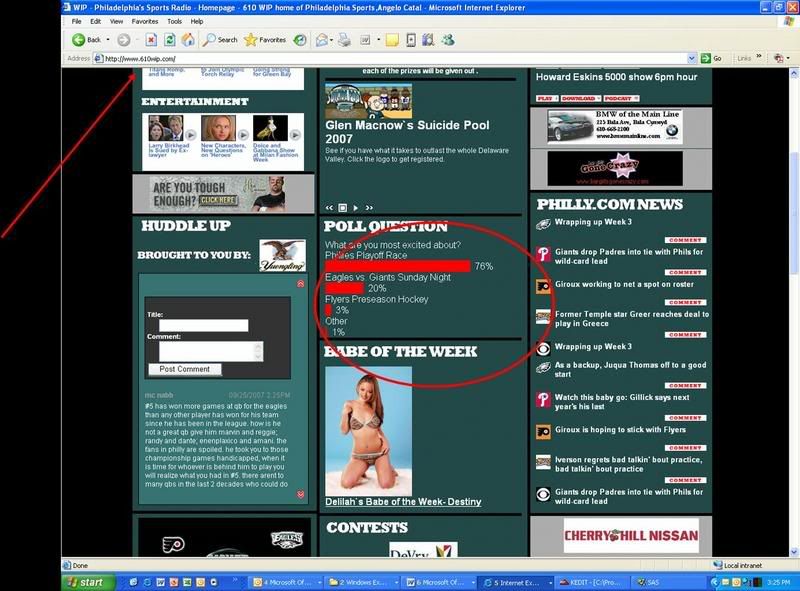Print the page with the printer icon
Viewport: 800px width, 591px height.
point(345,40)
